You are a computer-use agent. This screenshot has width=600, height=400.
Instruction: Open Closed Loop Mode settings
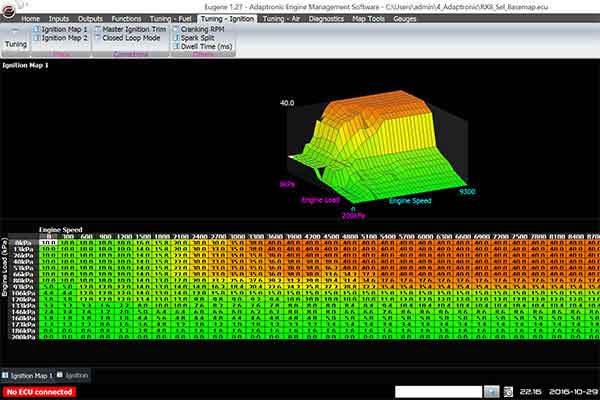(x=131, y=38)
